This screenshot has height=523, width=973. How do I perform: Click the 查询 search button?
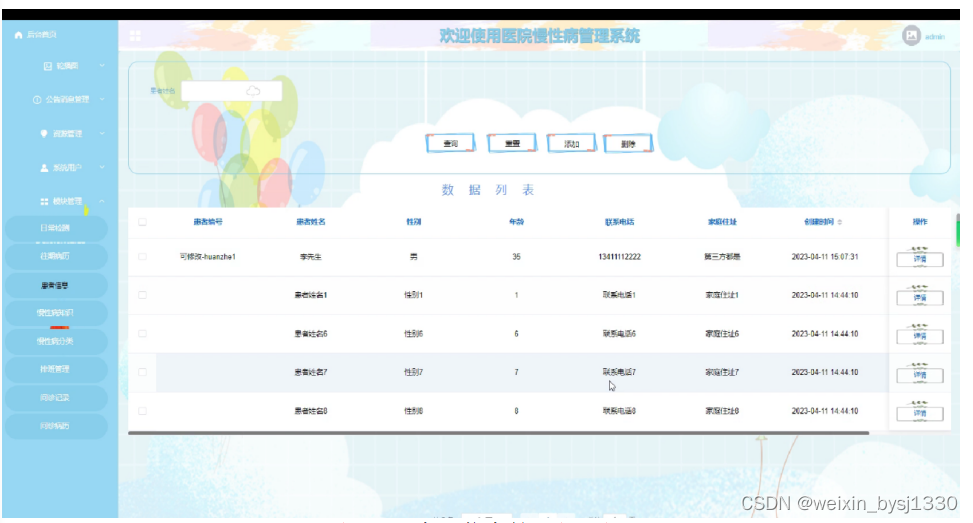click(451, 143)
